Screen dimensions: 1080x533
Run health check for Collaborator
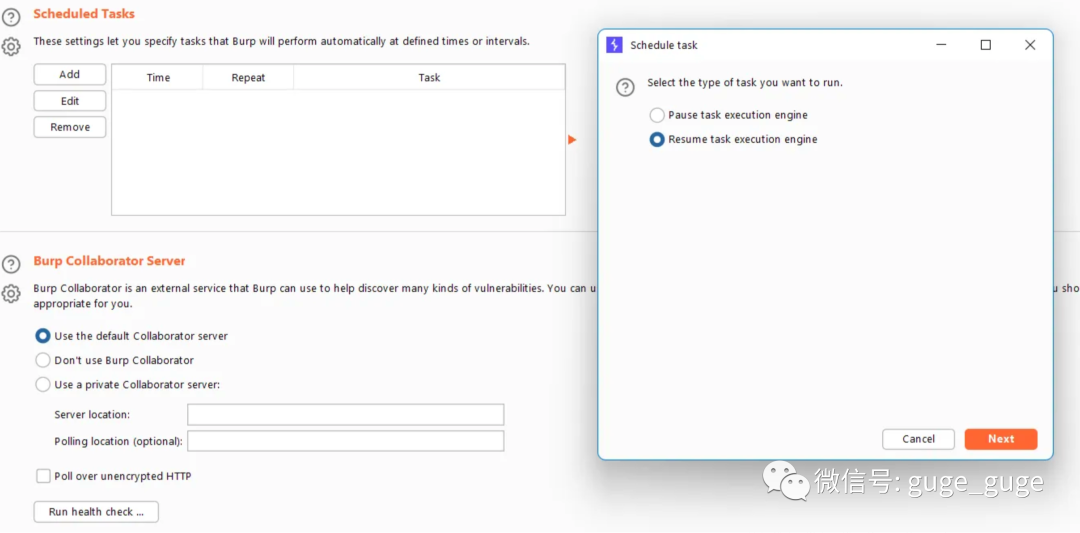click(x=96, y=512)
